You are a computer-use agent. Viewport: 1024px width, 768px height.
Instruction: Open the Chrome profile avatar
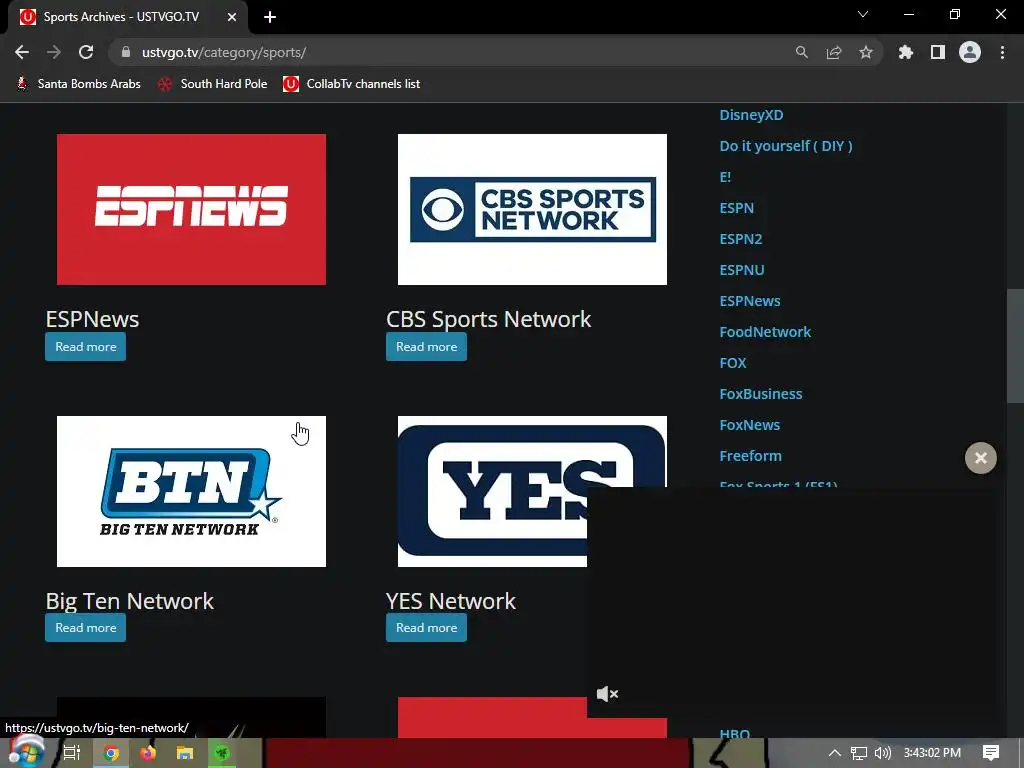coord(970,52)
